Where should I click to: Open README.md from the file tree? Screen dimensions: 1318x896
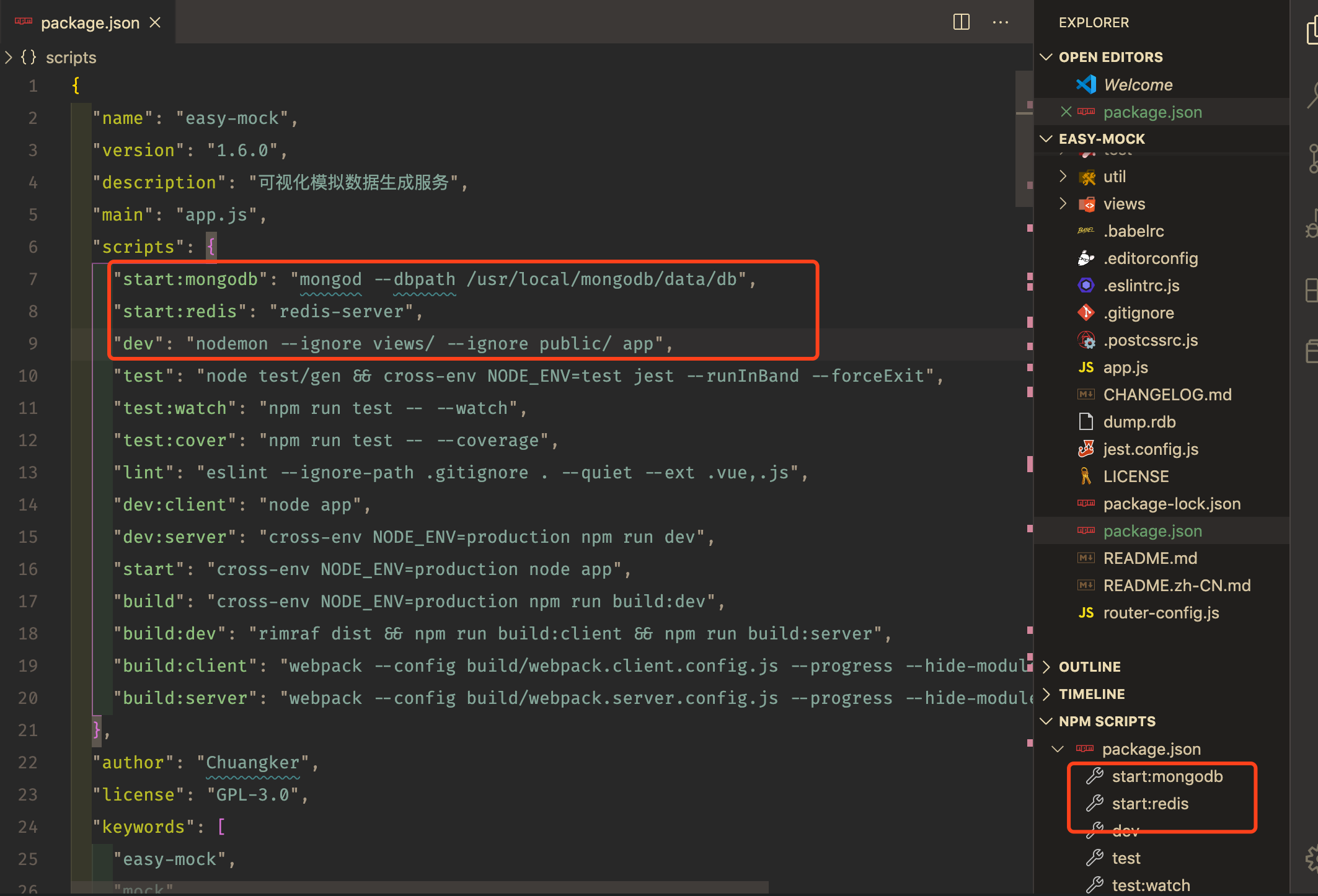1149,558
